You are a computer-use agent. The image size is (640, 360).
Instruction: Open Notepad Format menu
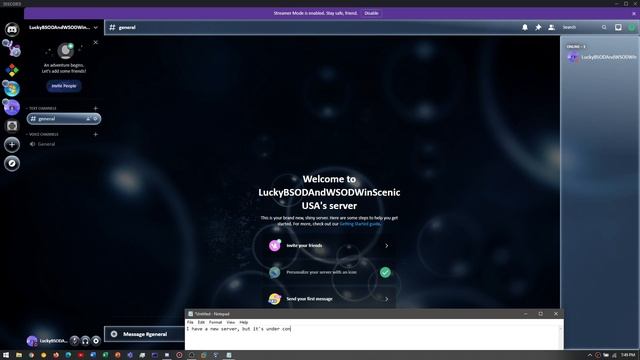click(216, 322)
